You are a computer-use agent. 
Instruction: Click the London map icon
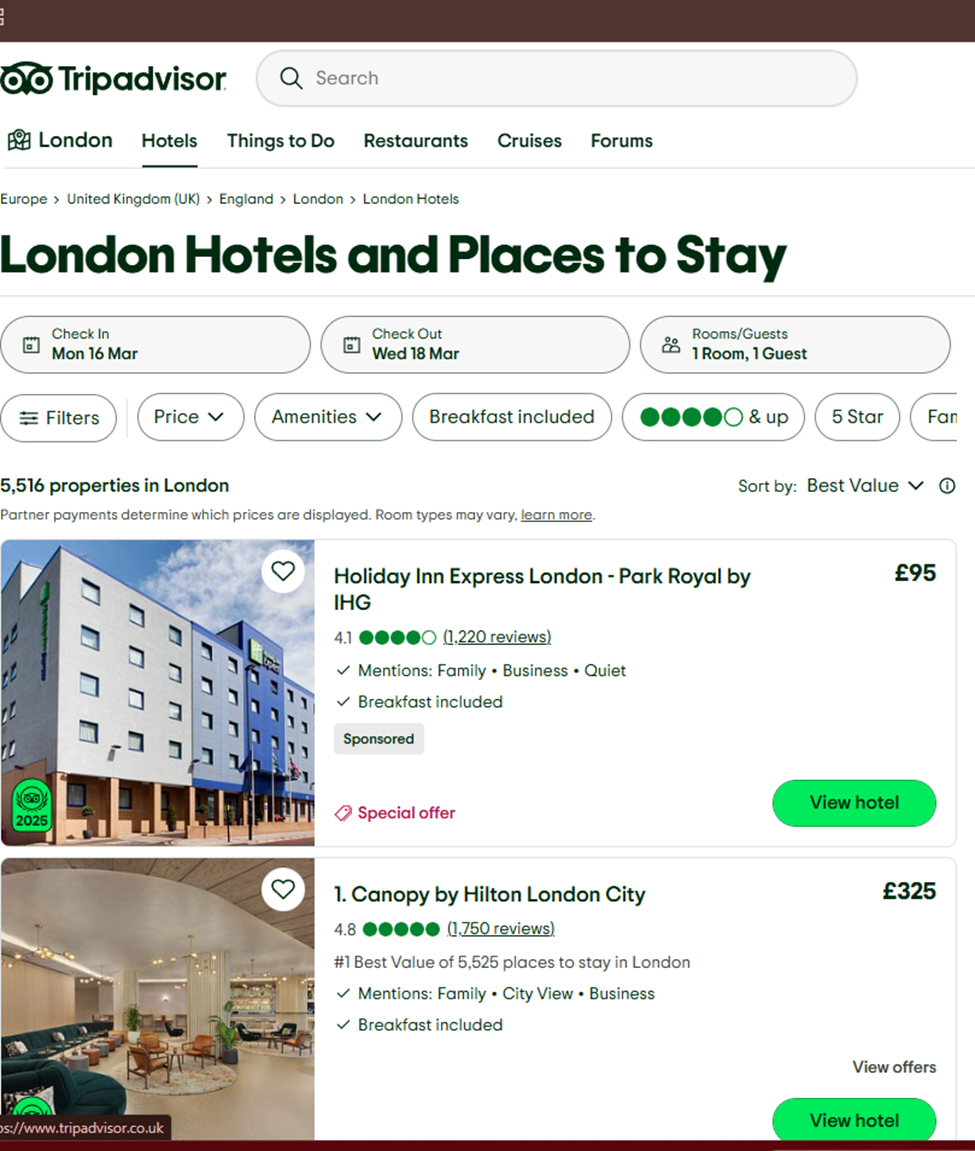point(19,140)
